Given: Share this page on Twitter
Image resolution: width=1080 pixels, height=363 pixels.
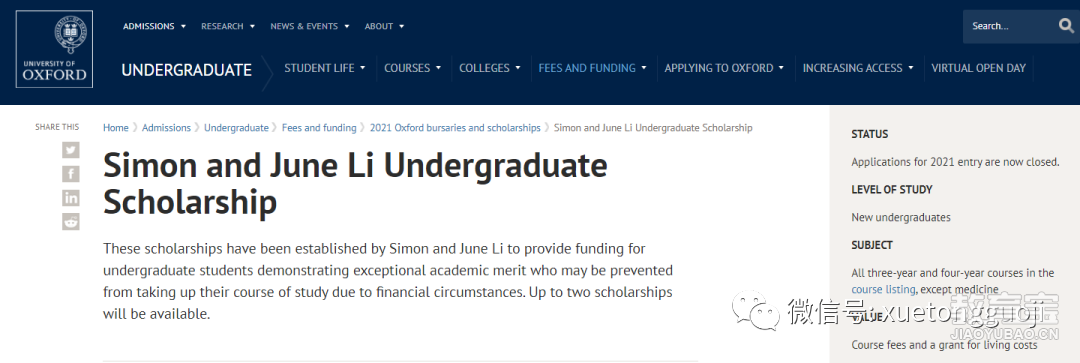Looking at the screenshot, I should [x=71, y=149].
